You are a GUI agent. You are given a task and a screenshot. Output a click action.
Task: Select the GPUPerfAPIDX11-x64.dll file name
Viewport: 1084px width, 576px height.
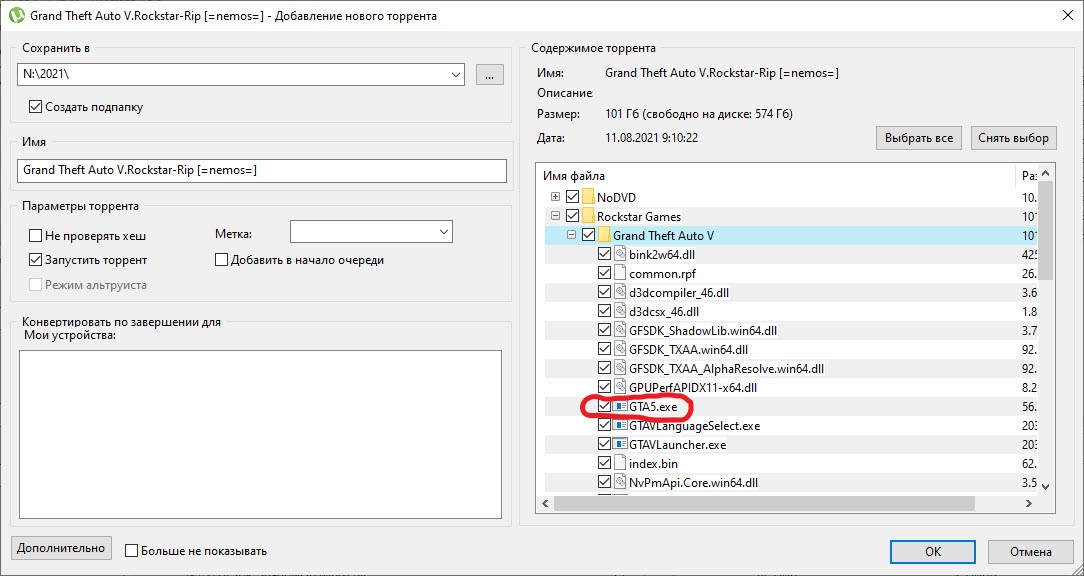(693, 388)
